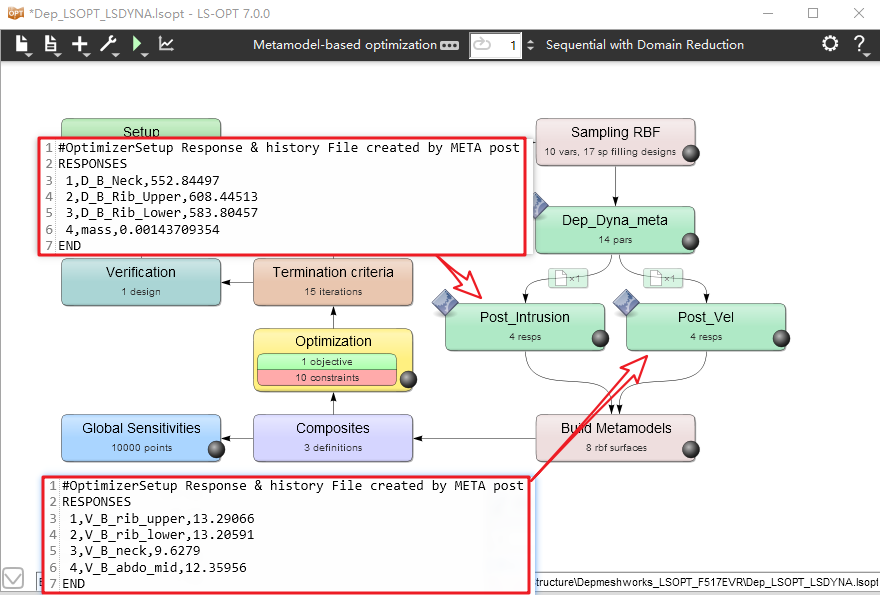Open the wrench Tools icon

pos(108,43)
